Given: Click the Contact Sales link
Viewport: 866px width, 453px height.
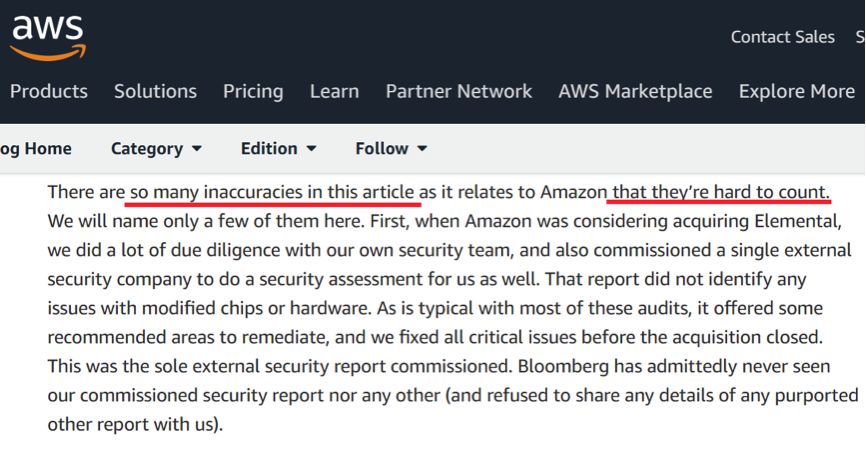Looking at the screenshot, I should coord(782,37).
